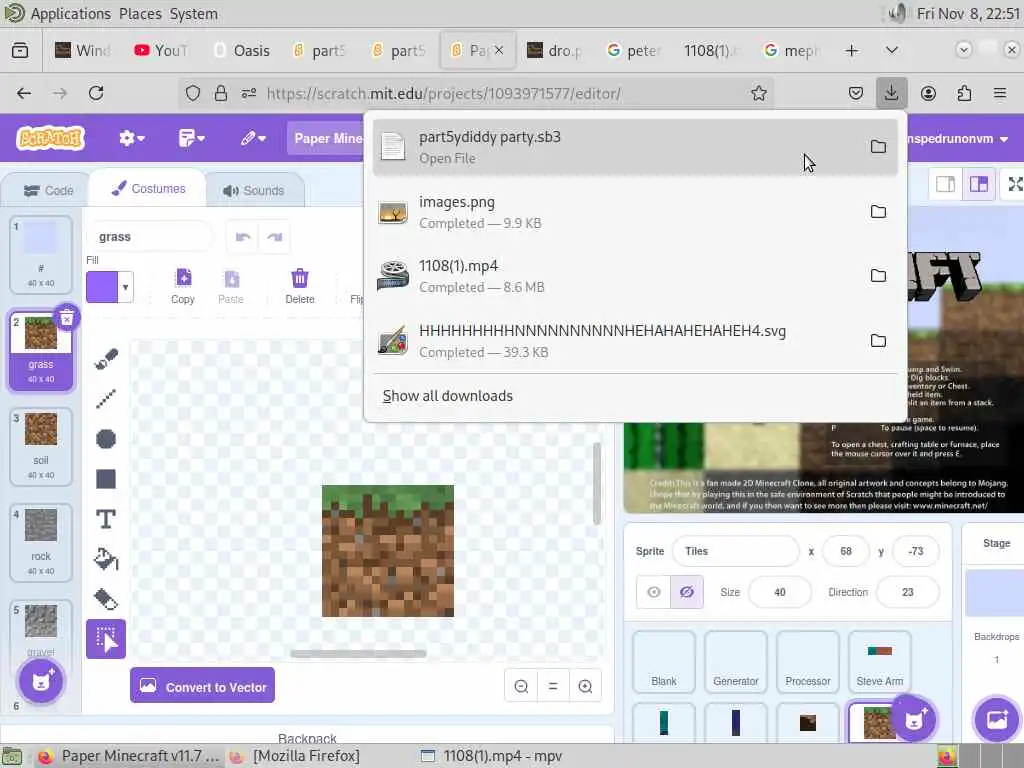Select the Brush tool in paint editor

(x=106, y=359)
